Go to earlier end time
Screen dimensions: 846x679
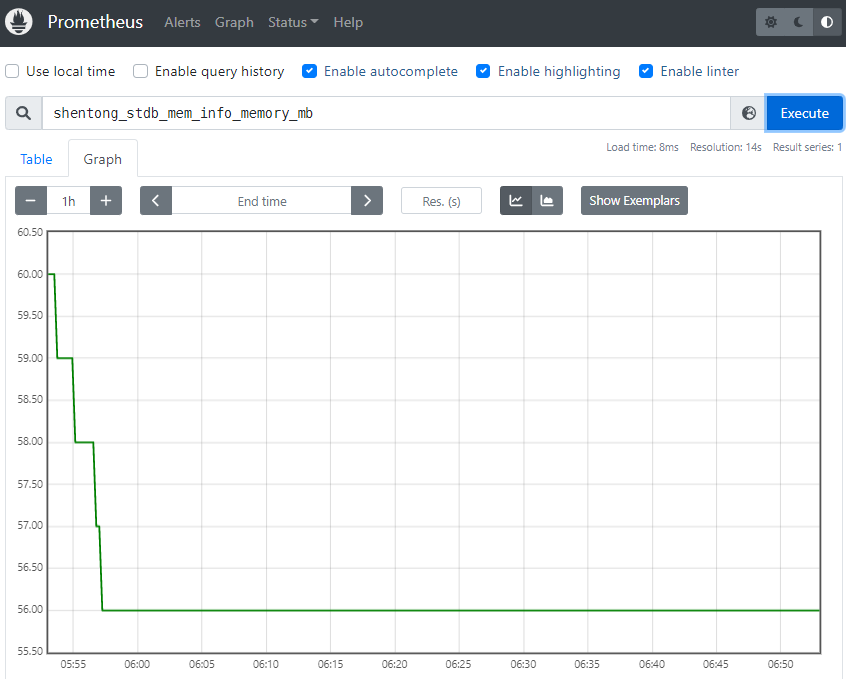coord(156,201)
